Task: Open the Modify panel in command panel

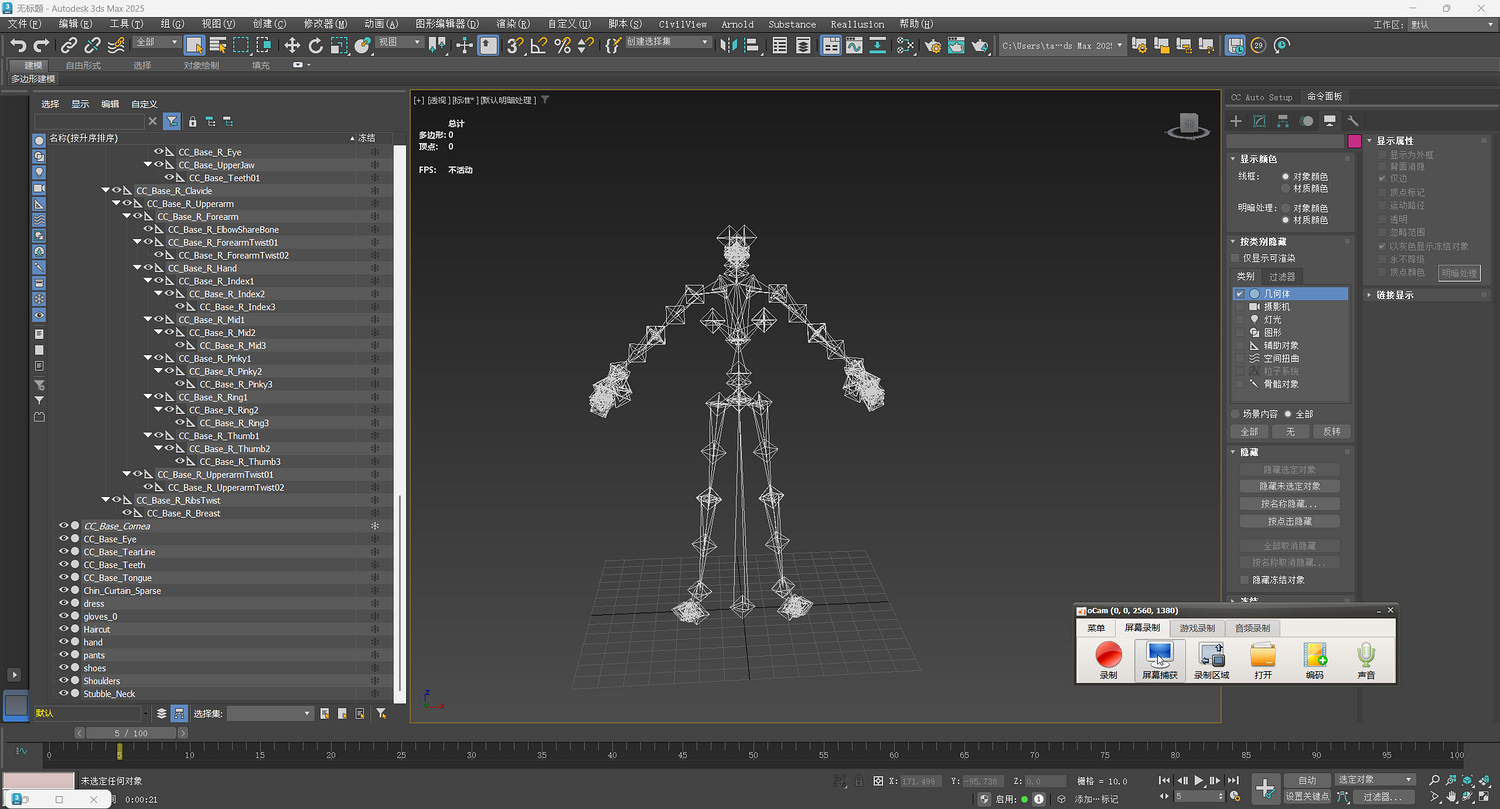Action: point(1259,121)
